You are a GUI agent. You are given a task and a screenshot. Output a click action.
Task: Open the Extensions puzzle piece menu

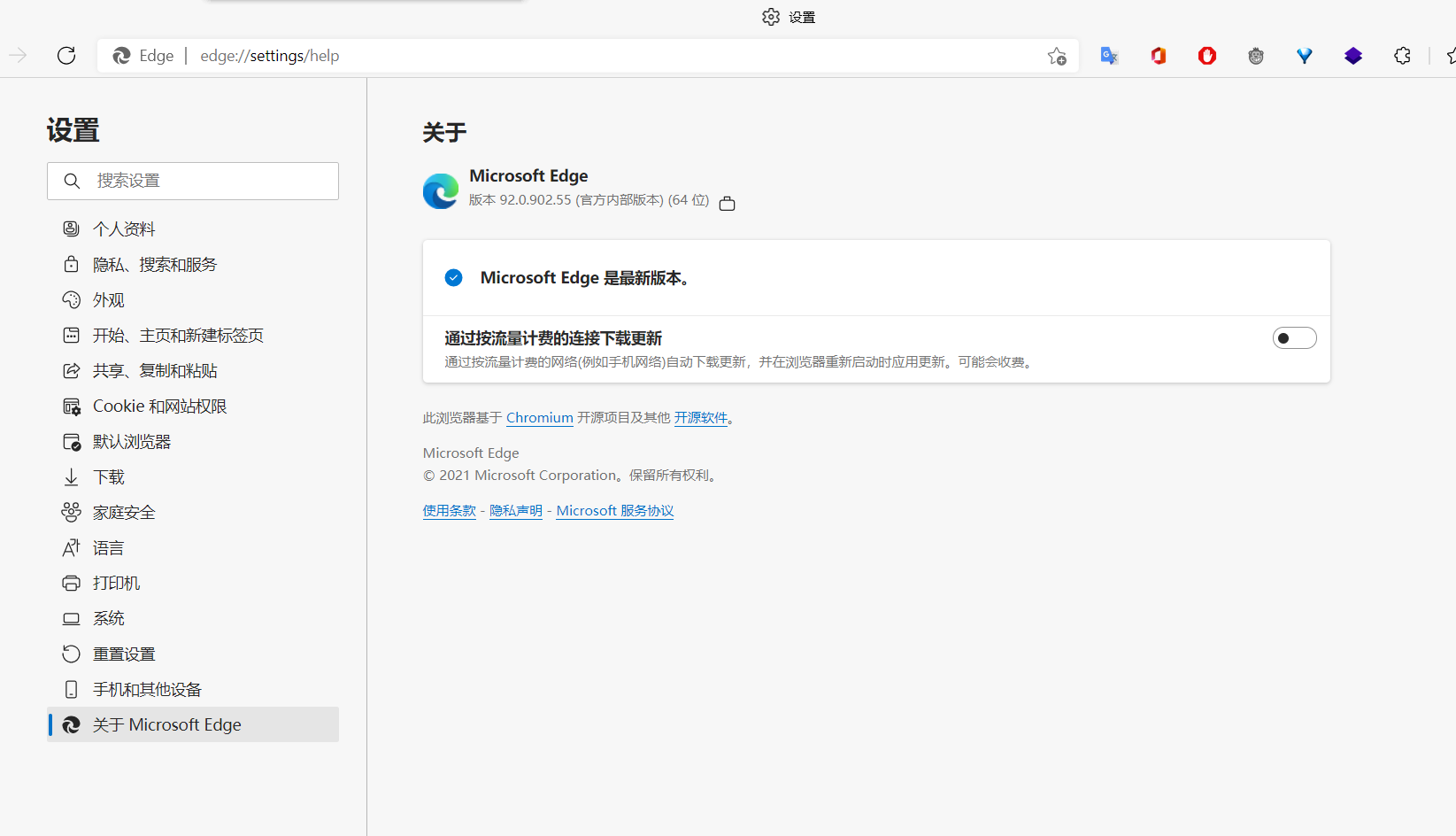coord(1402,56)
